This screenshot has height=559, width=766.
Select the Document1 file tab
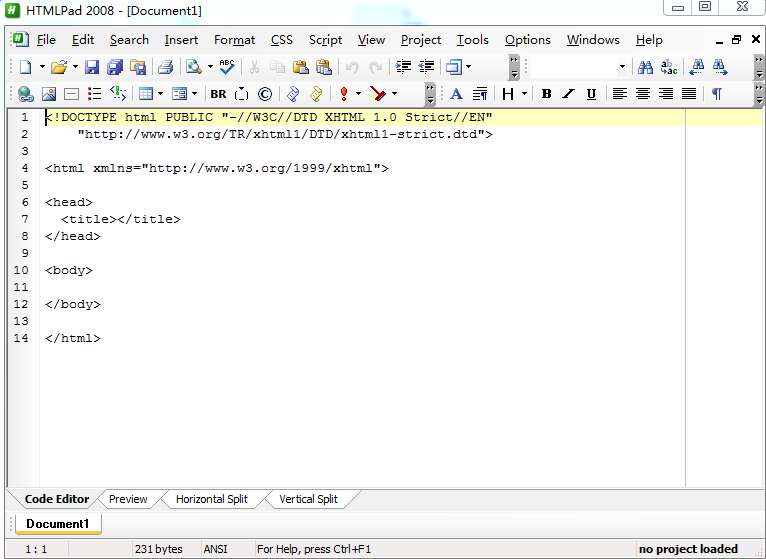tap(58, 524)
